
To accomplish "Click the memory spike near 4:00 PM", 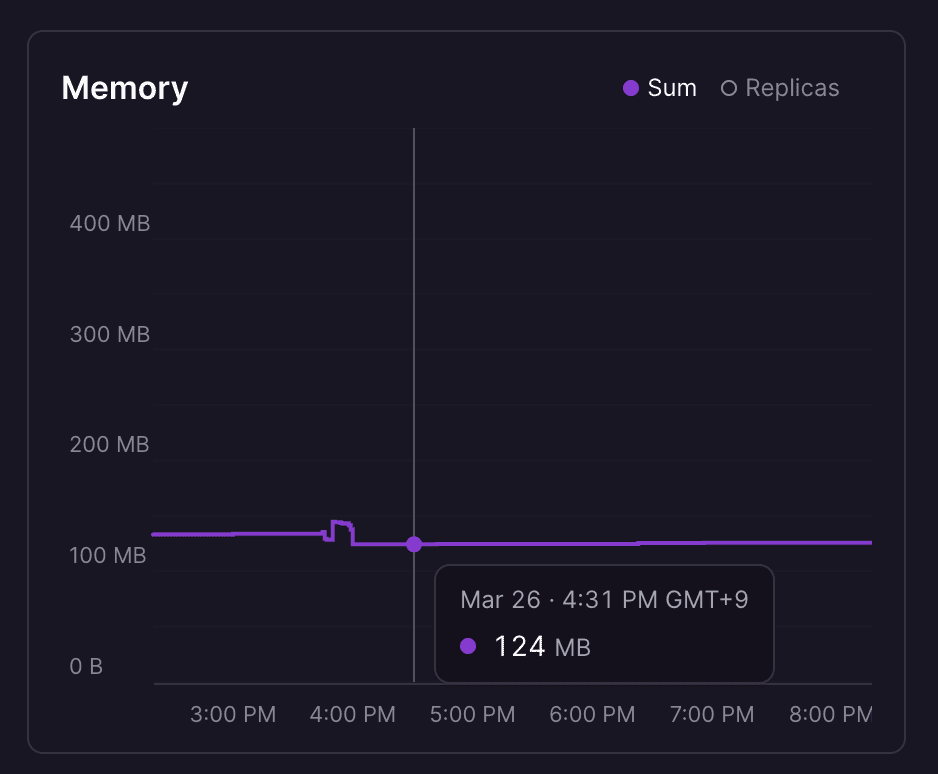I will click(340, 523).
